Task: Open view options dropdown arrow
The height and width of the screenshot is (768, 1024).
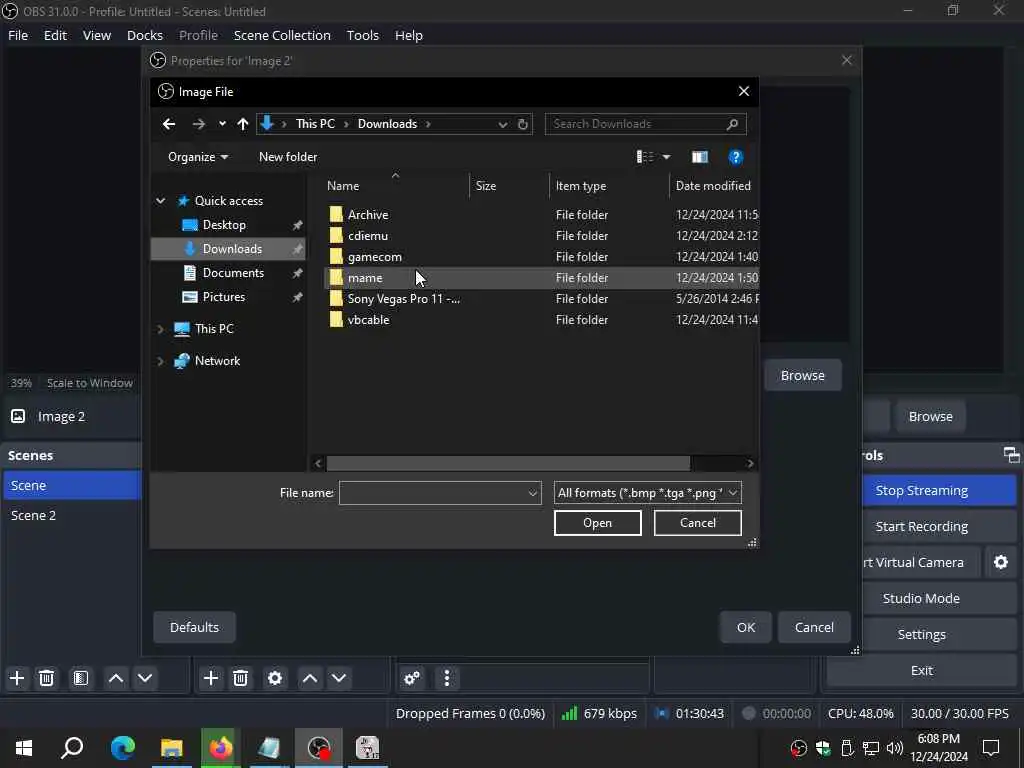Action: point(666,157)
